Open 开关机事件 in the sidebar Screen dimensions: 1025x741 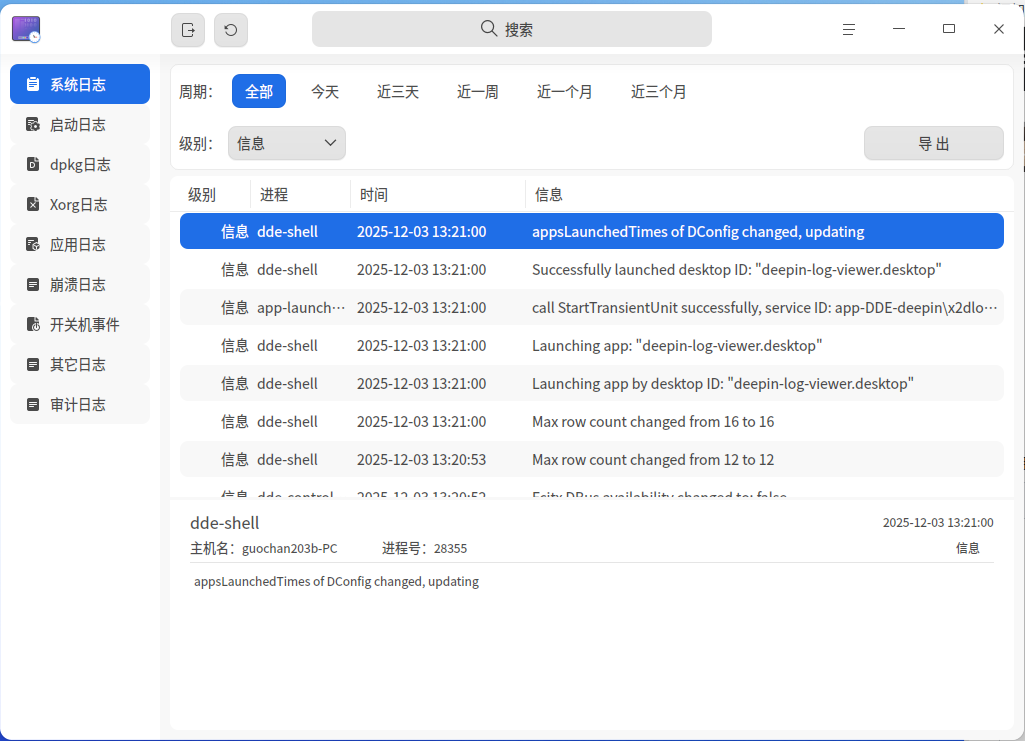click(x=80, y=324)
